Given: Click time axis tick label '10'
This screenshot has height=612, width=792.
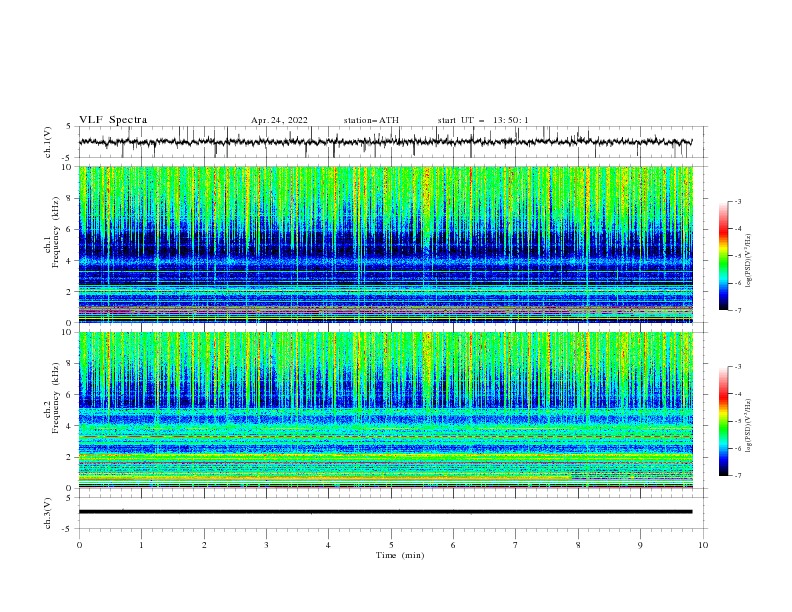Looking at the screenshot, I should coord(703,545).
